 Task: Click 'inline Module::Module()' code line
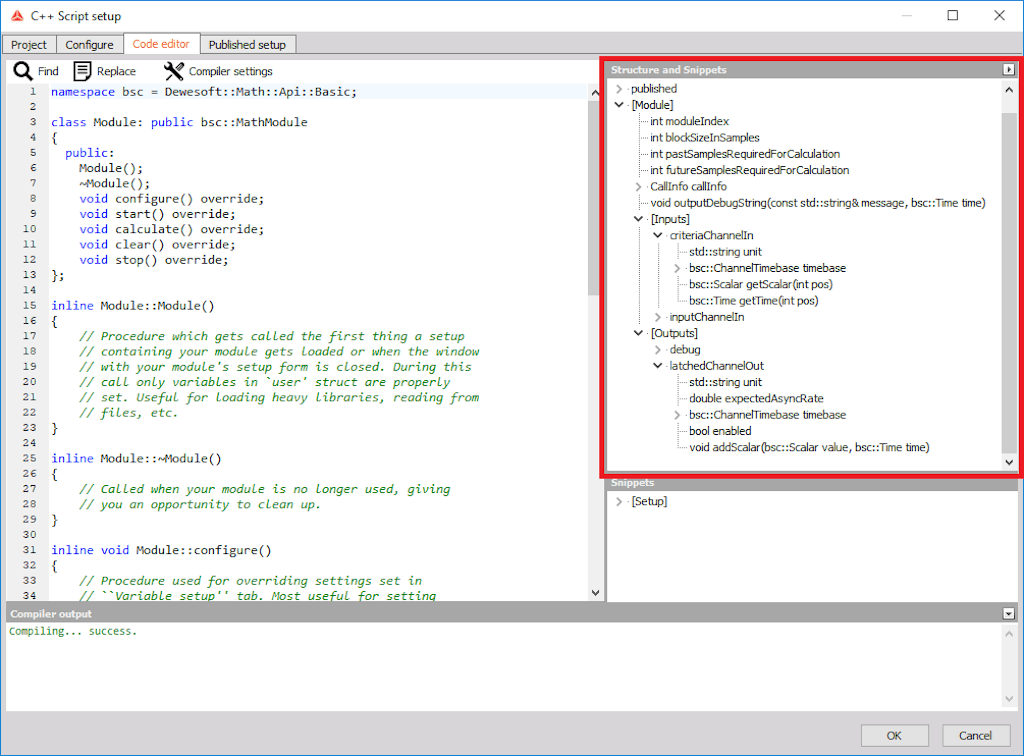click(x=133, y=306)
